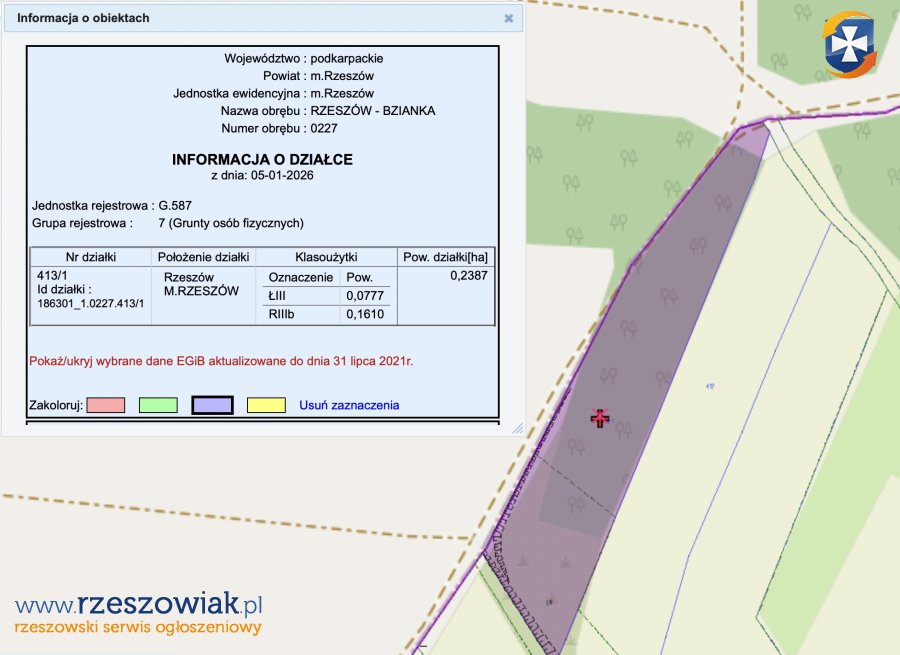
Task: Click the Nr działki column header
Action: tap(92, 257)
